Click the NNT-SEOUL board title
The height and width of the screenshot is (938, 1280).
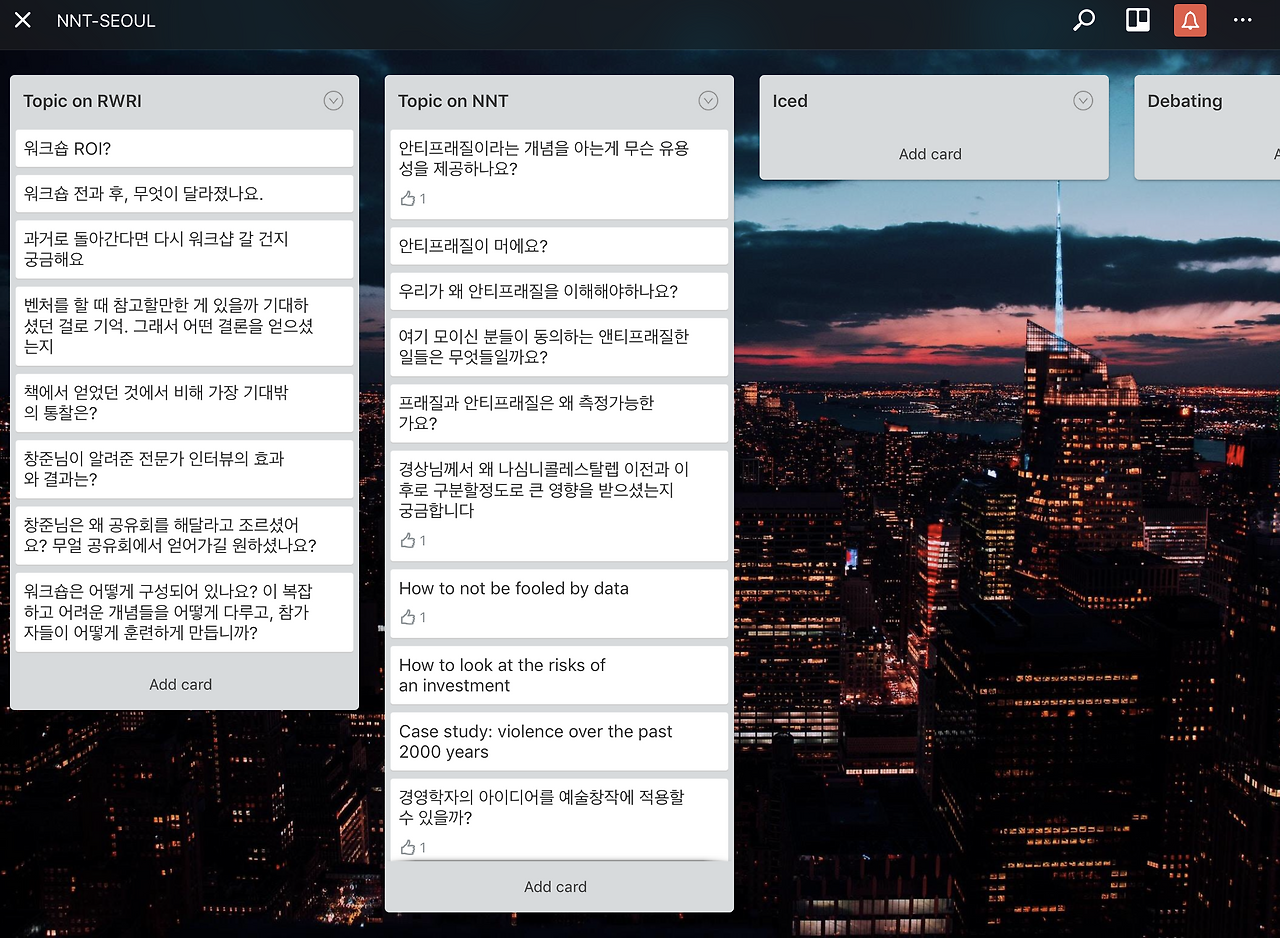(106, 20)
